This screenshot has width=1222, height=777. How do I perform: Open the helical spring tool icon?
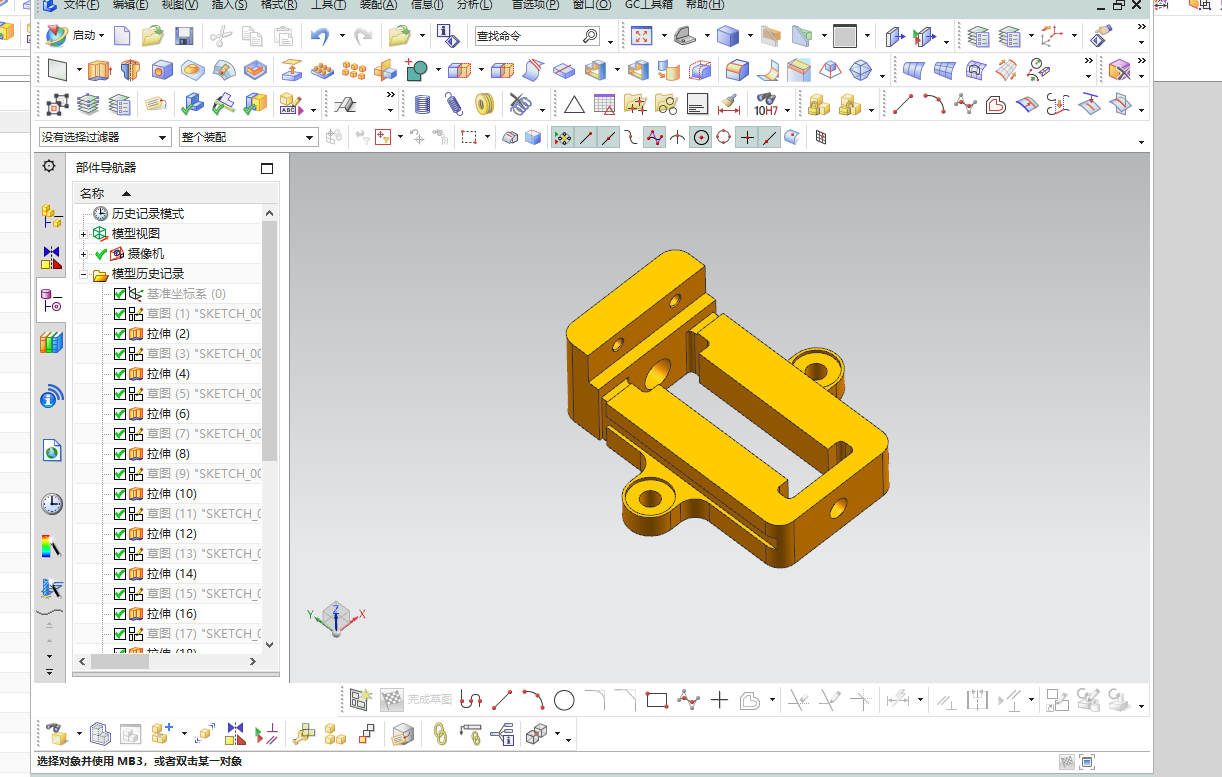[453, 104]
